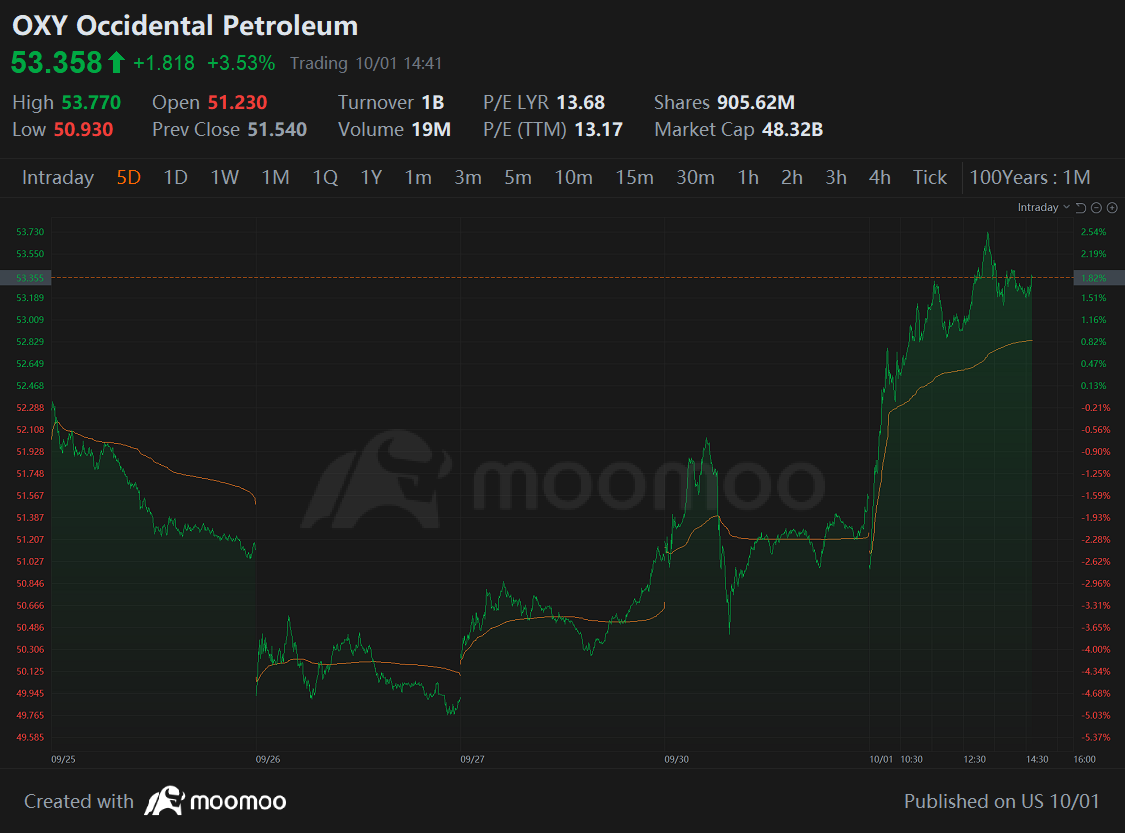This screenshot has height=833, width=1125.
Task: Choose the 15m interval
Action: (x=634, y=177)
